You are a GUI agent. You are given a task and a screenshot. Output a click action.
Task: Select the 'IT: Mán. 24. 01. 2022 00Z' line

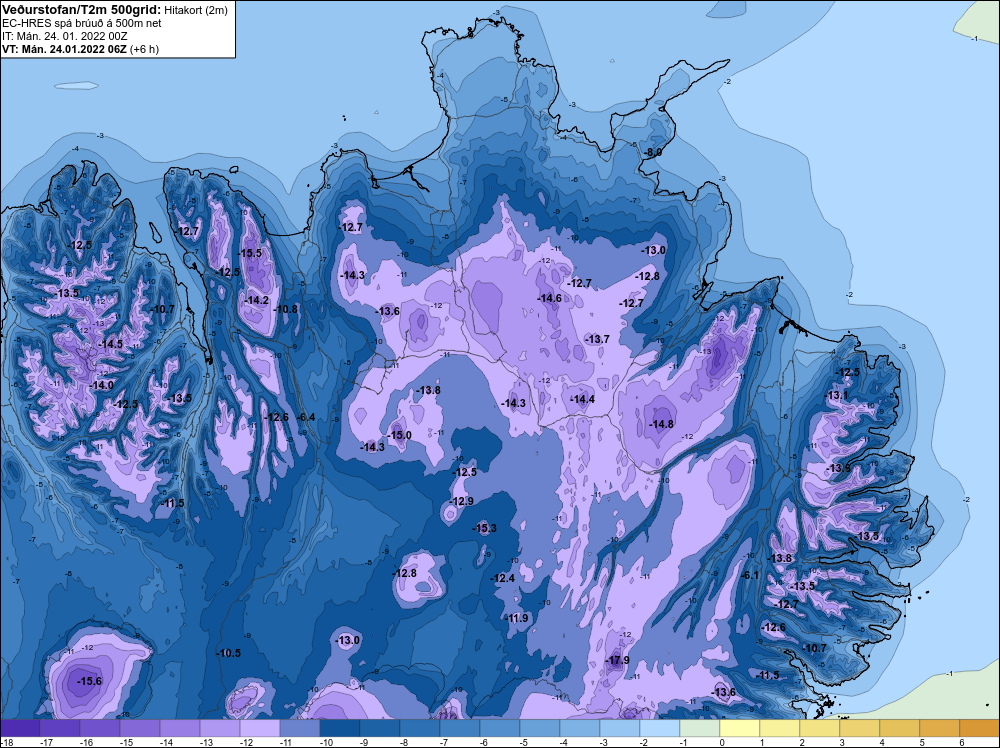tap(64, 36)
